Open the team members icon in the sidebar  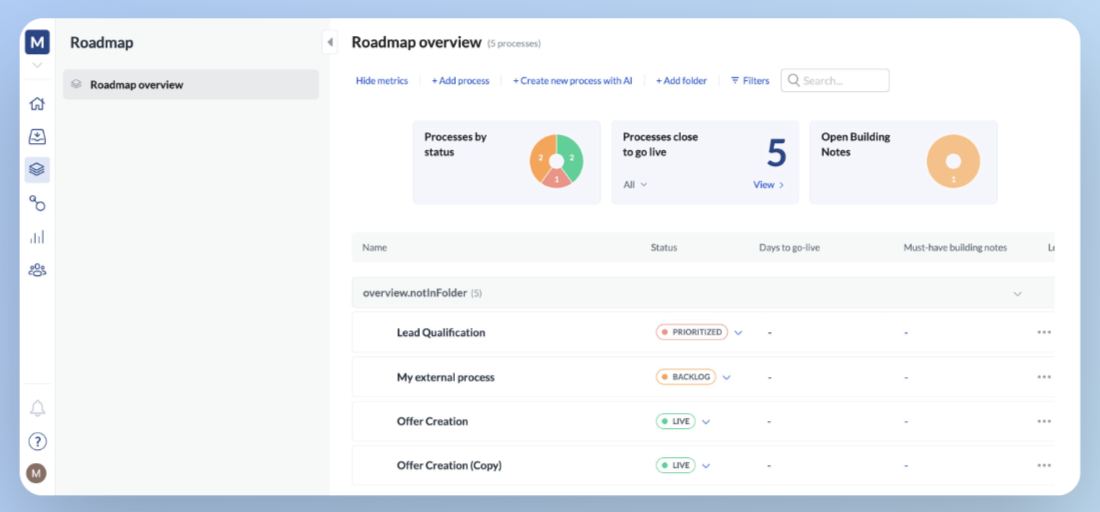[37, 270]
